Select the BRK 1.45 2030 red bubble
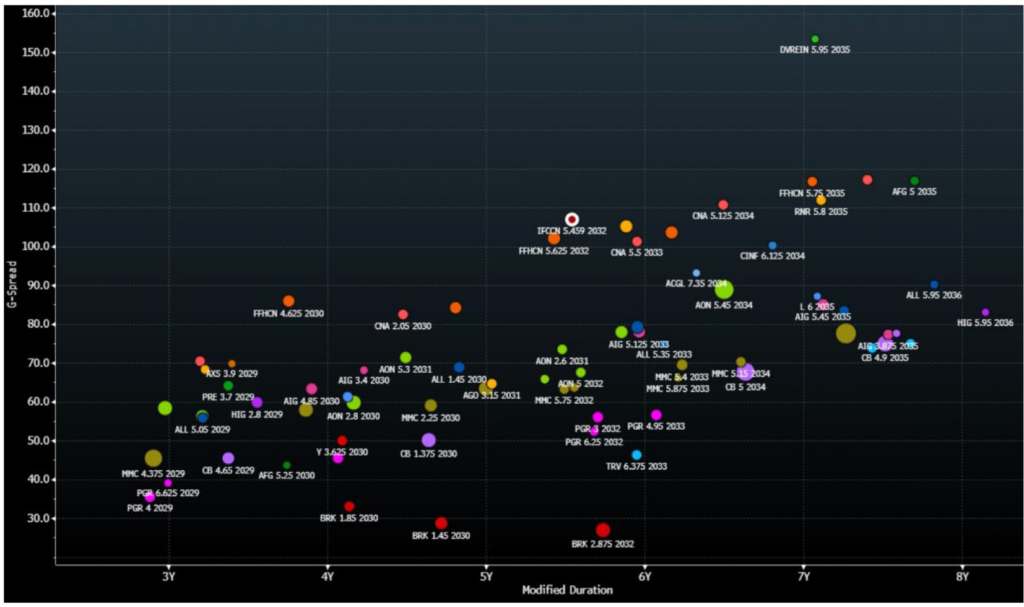The width and height of the screenshot is (1024, 607). (441, 523)
